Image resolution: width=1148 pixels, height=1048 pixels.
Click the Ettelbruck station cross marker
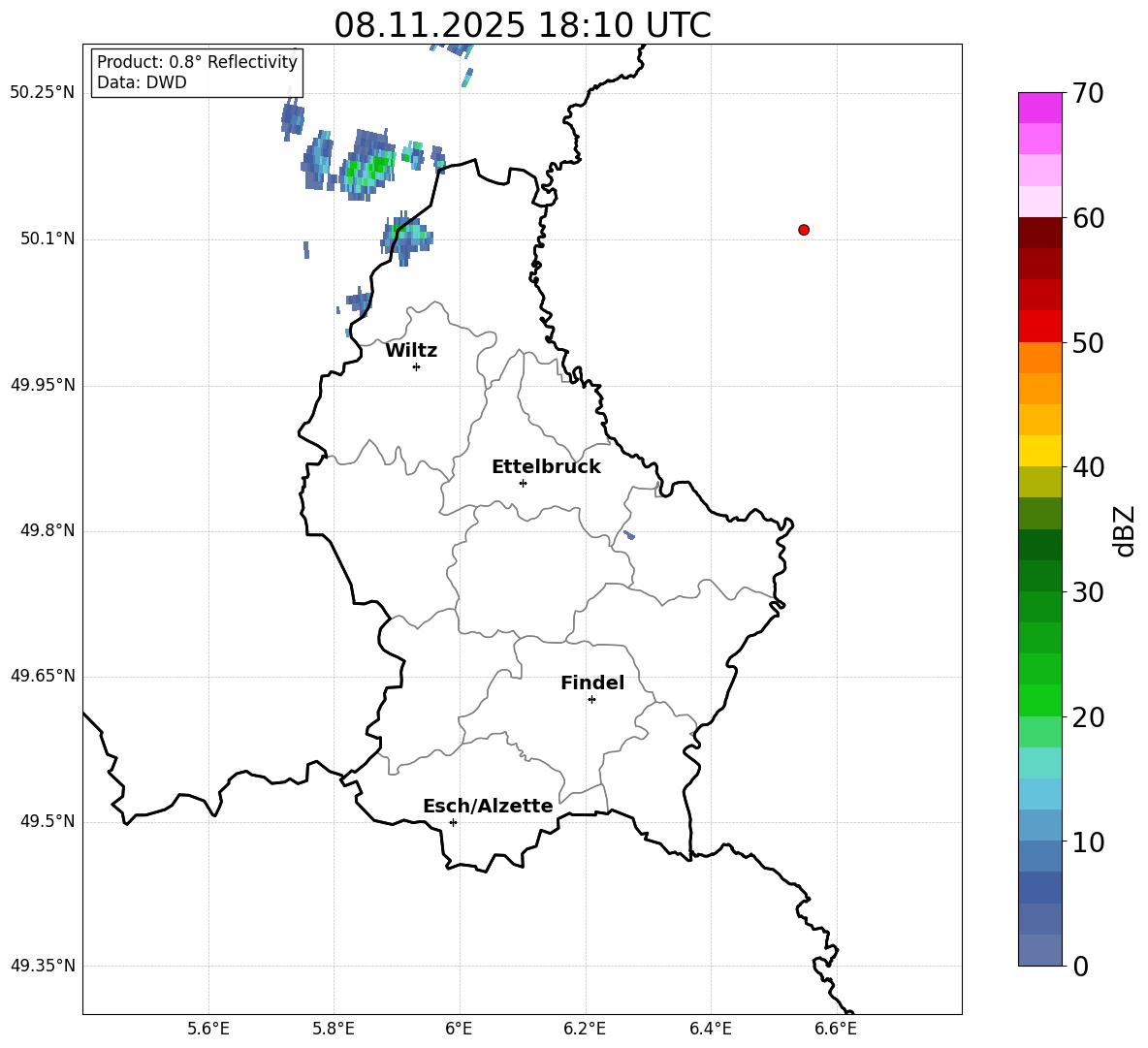[x=523, y=483]
